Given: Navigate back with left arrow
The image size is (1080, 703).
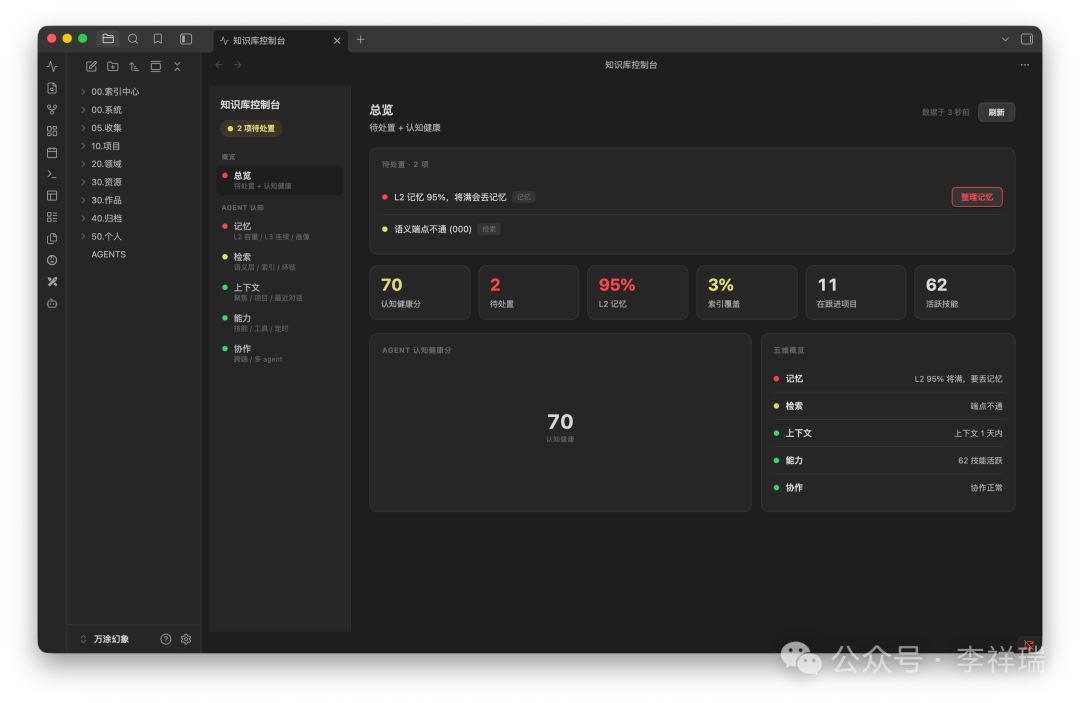Looking at the screenshot, I should [x=219, y=65].
